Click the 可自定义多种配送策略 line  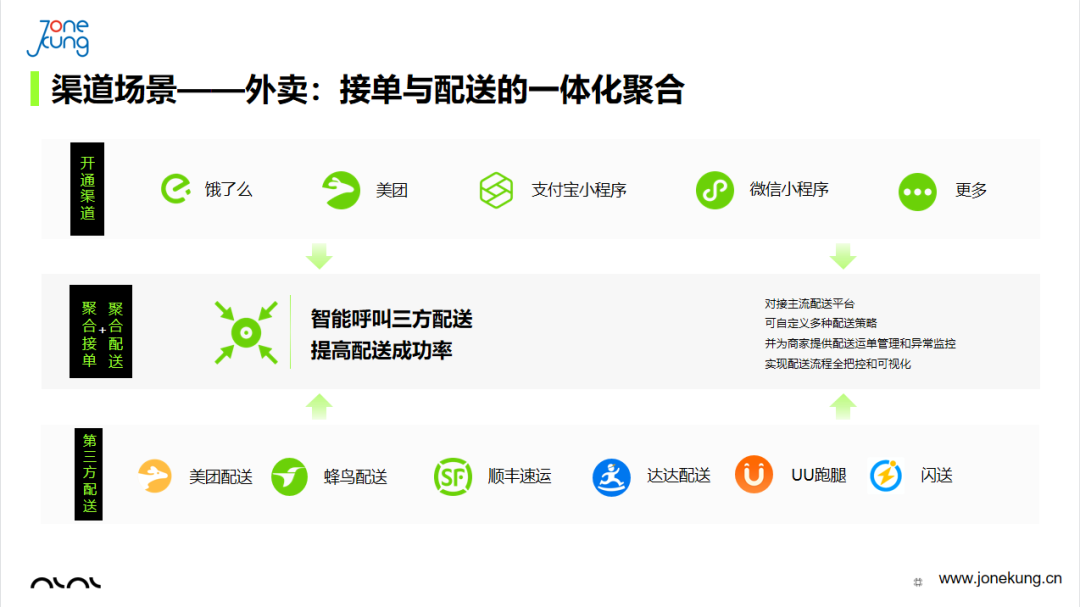click(820, 323)
